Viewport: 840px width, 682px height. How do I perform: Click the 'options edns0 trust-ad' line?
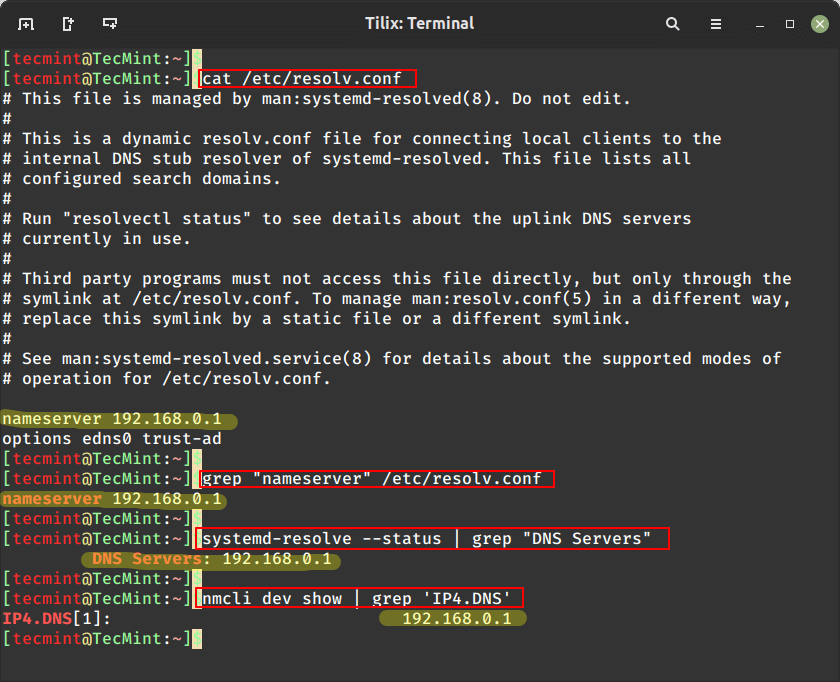pos(111,439)
